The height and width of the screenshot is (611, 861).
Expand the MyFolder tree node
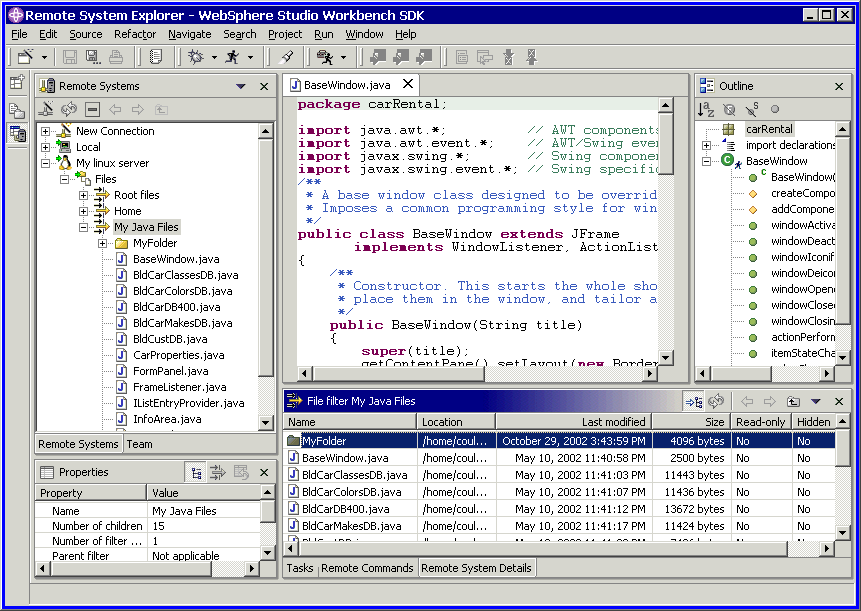coord(104,243)
